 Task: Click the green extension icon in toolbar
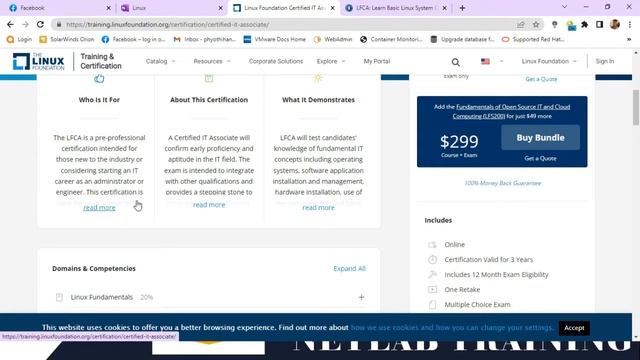[571, 25]
